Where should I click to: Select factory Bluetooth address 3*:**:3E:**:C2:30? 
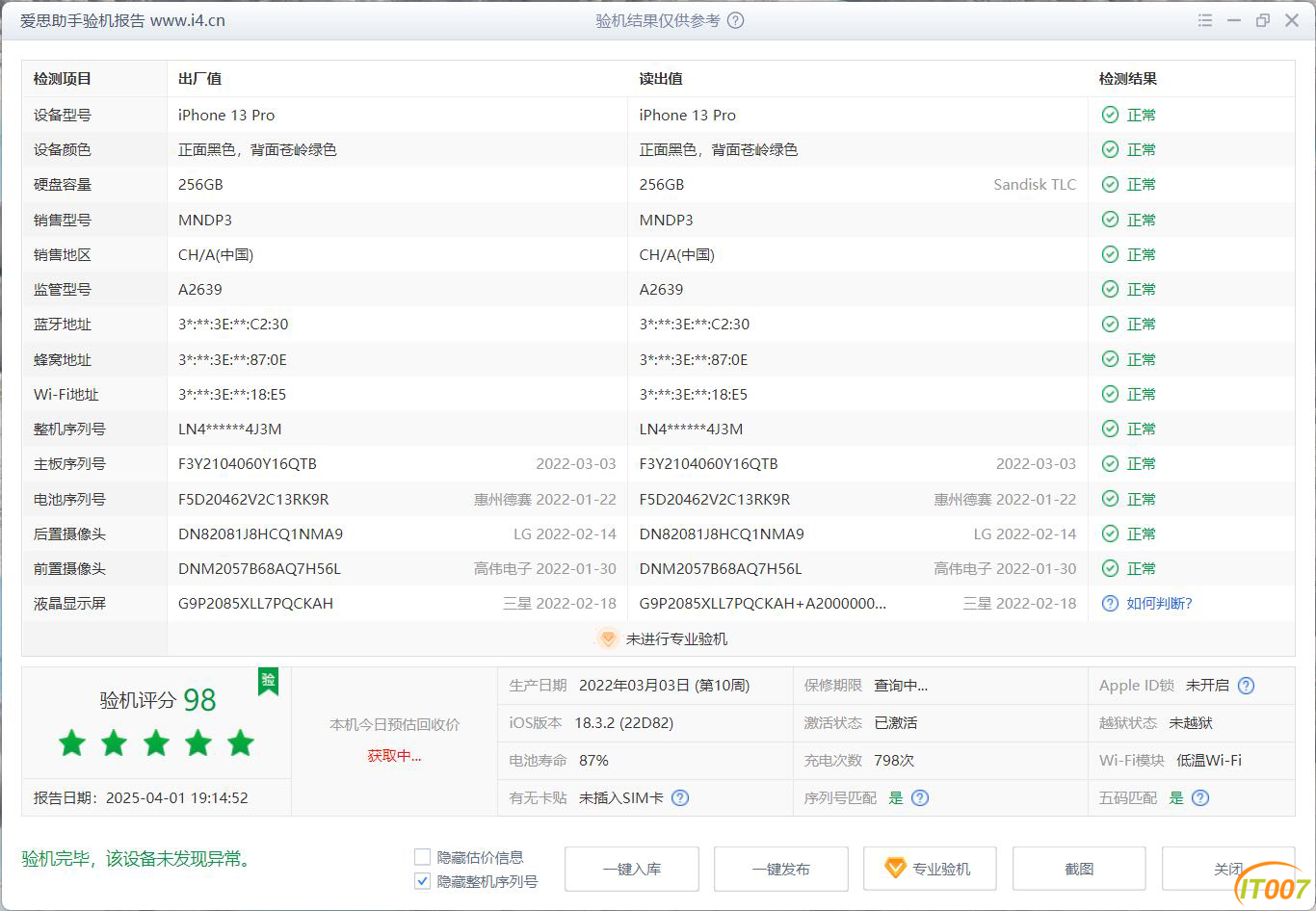(233, 324)
